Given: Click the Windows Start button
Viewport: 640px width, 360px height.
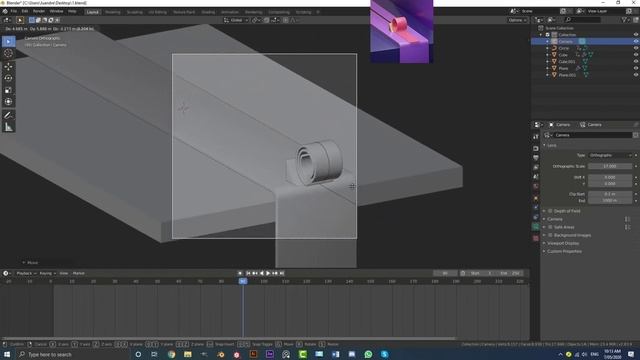Looking at the screenshot, I should [7, 354].
